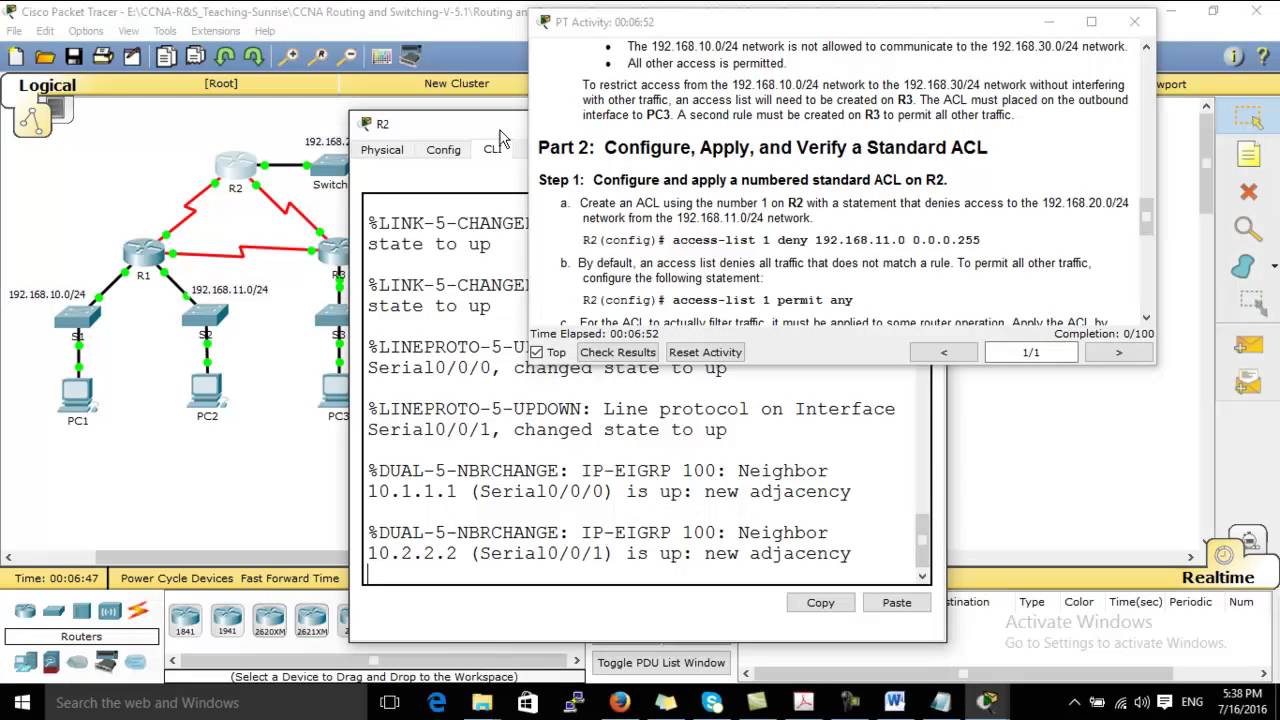Zoom in with the magnifier plus icon
The height and width of the screenshot is (720, 1280).
[x=289, y=57]
